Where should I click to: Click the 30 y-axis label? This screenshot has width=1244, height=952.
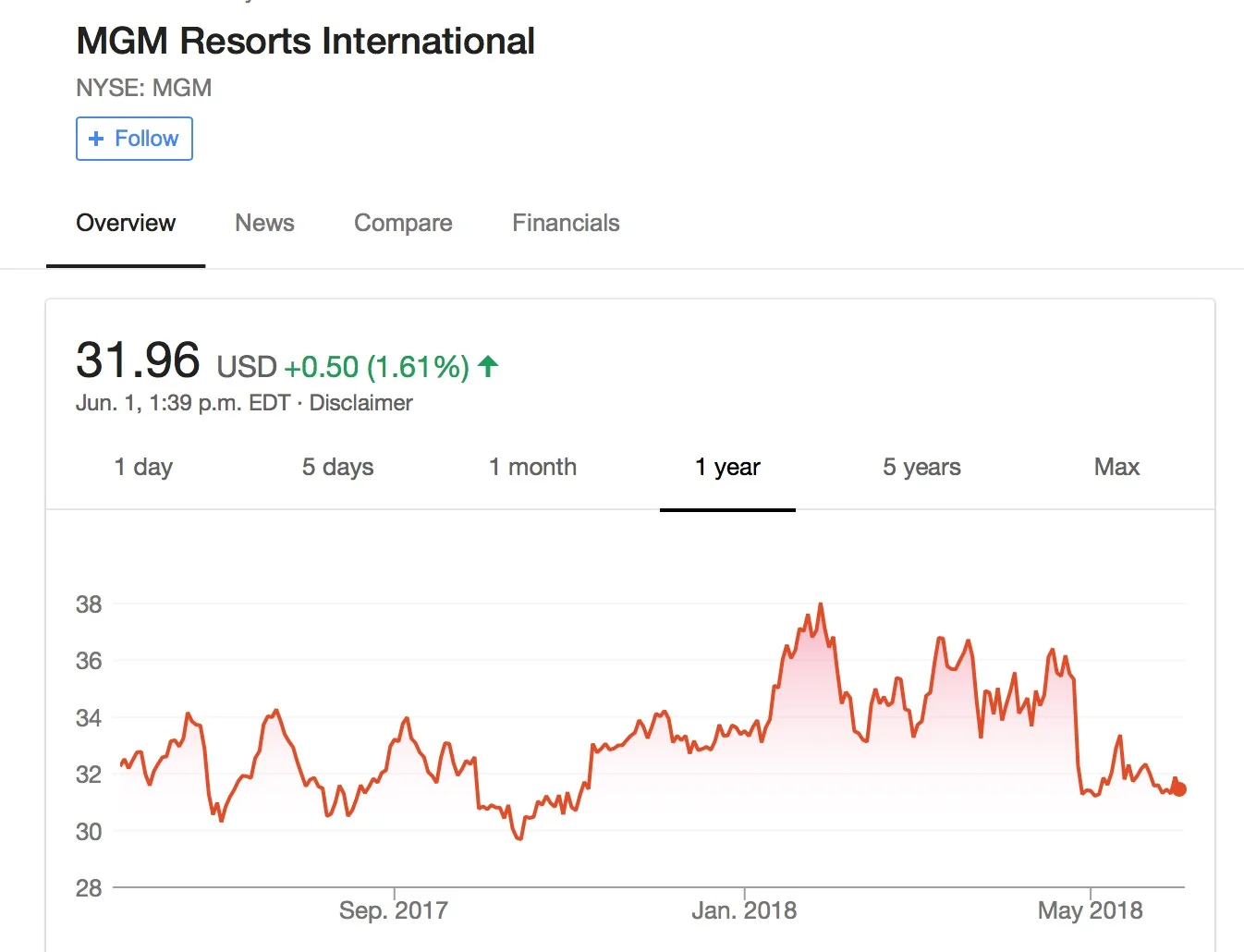pos(89,832)
